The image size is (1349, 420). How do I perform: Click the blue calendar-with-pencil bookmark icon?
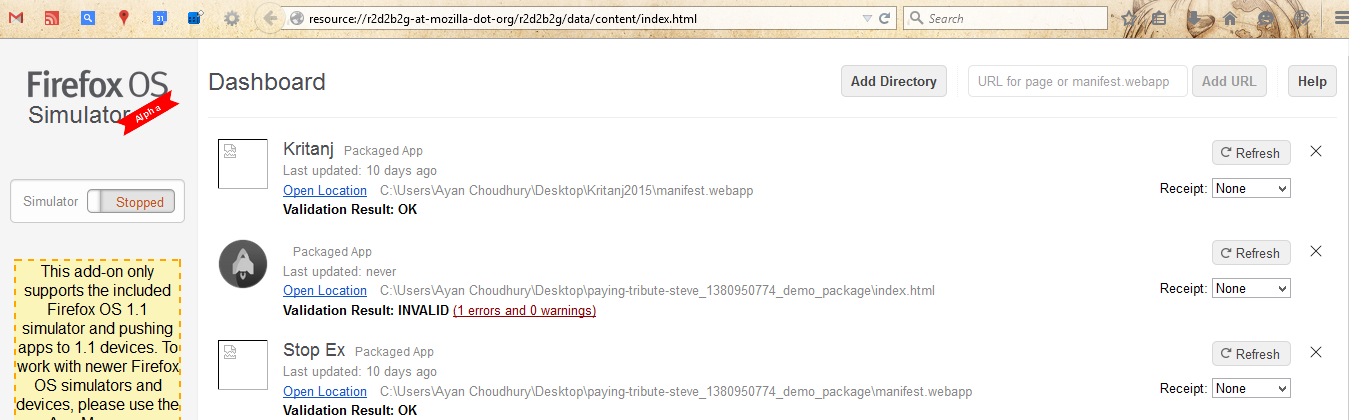[196, 17]
